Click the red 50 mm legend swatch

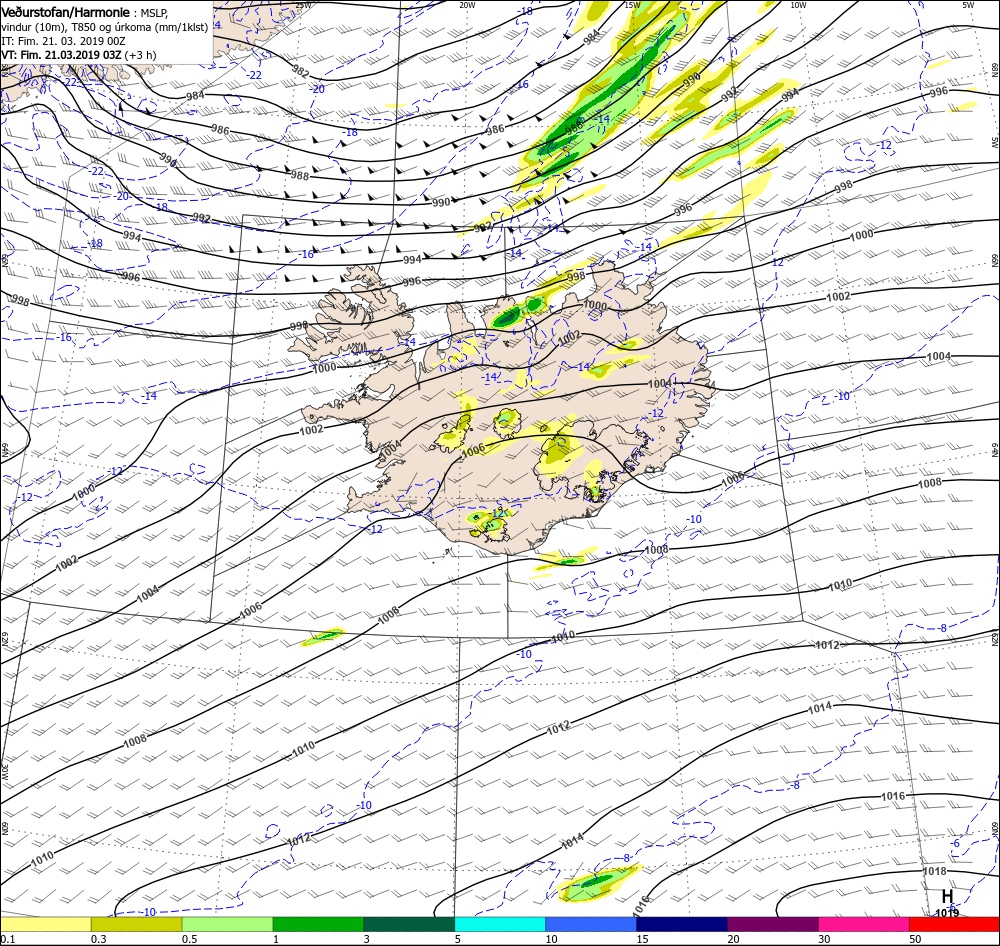954,925
